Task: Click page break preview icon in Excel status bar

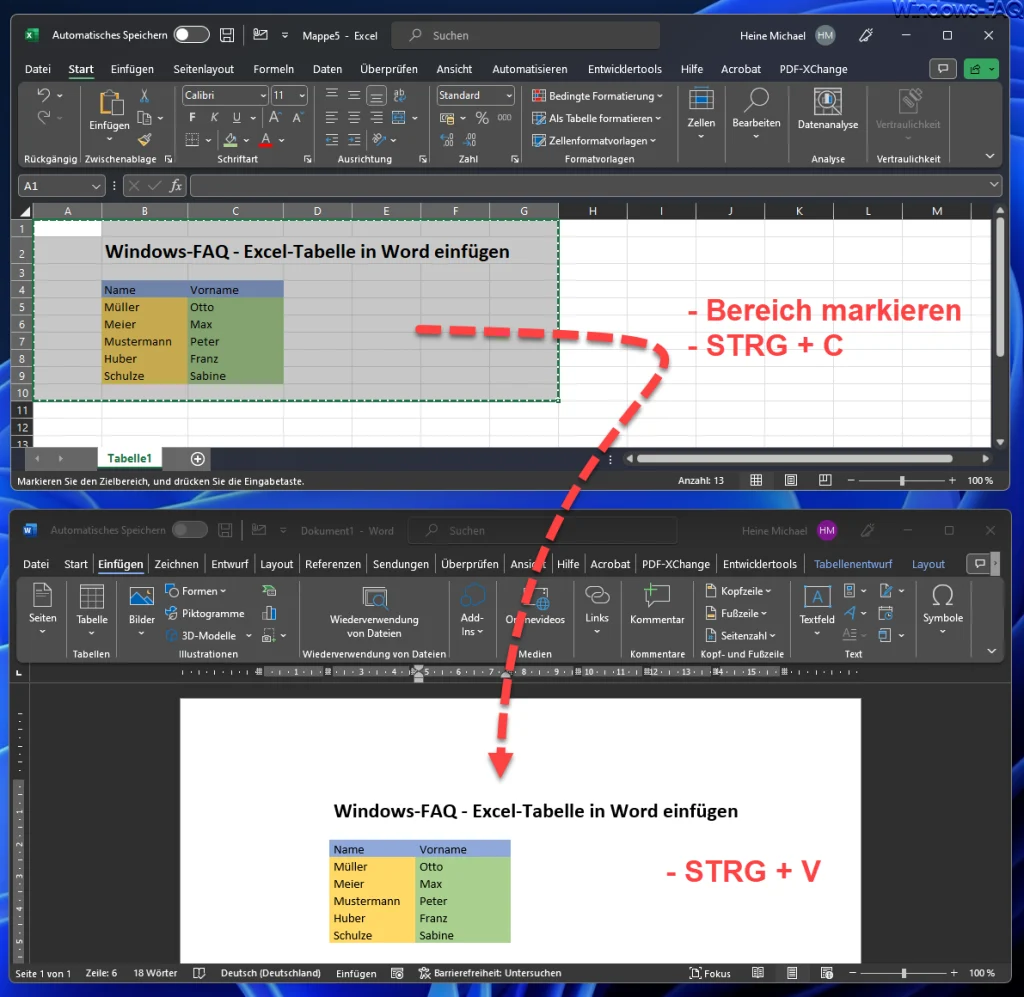Action: pos(825,481)
